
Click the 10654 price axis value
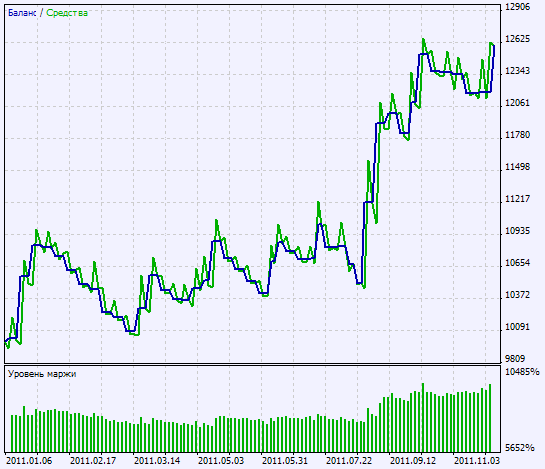click(x=518, y=263)
